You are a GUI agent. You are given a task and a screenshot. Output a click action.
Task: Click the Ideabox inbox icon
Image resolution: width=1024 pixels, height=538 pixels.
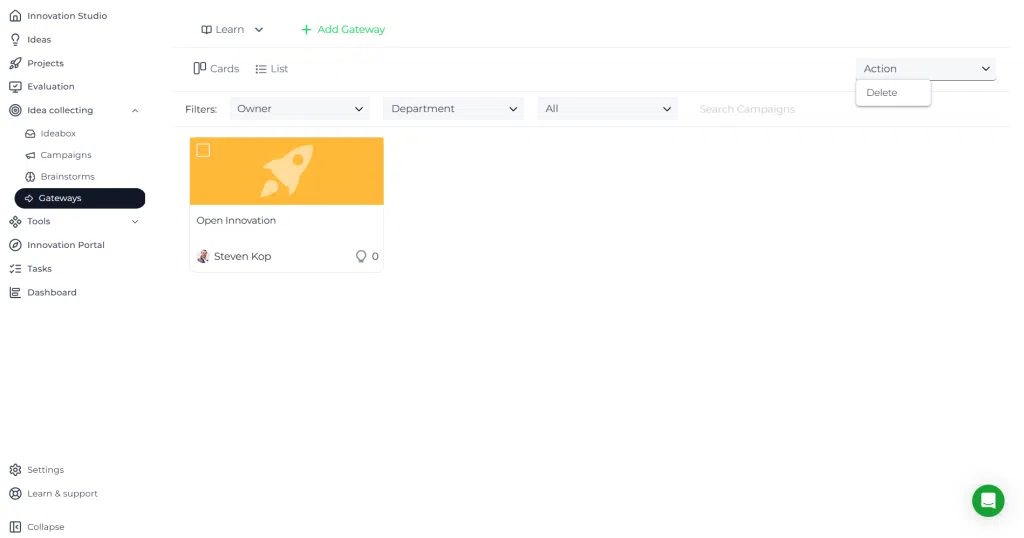tap(30, 134)
